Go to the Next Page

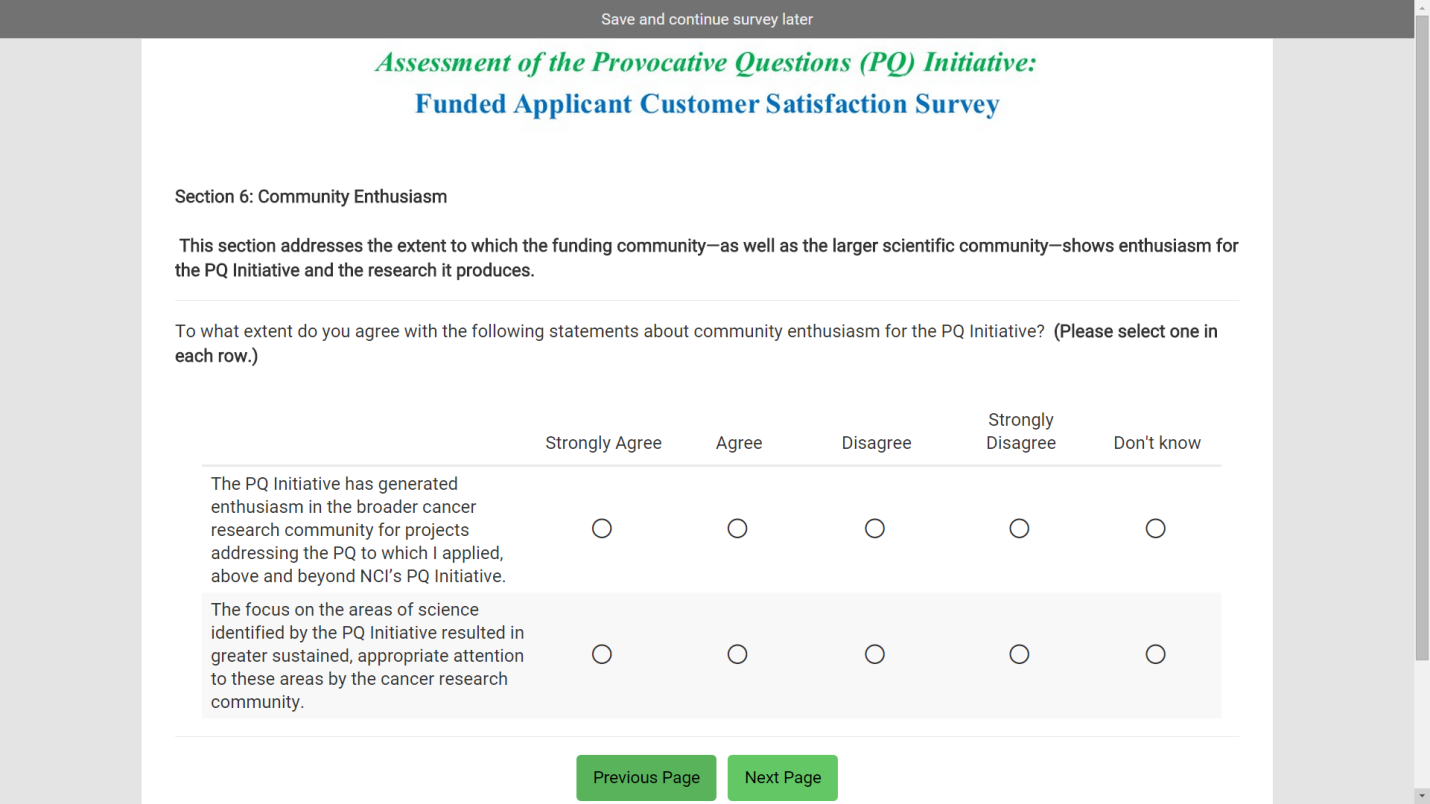pos(782,777)
